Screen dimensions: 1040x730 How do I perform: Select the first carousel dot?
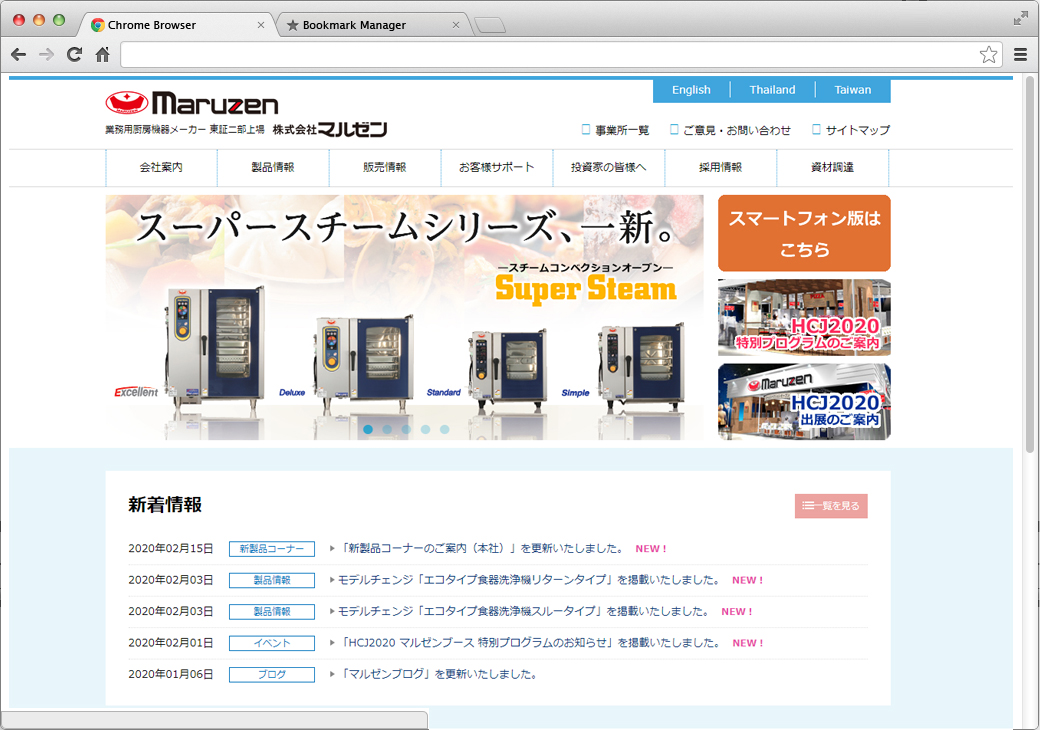click(368, 430)
